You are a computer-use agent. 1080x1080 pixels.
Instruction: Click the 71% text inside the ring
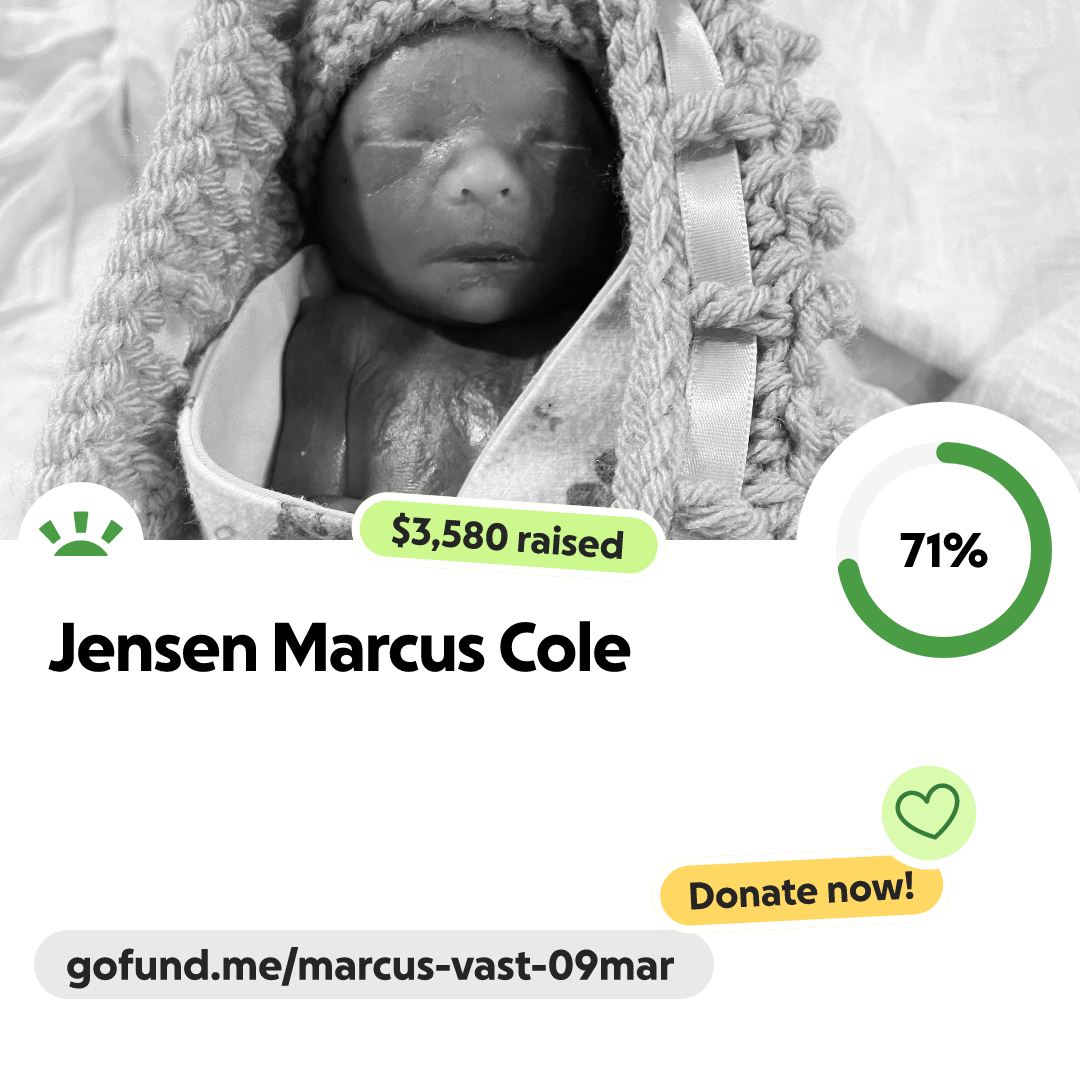tap(944, 550)
